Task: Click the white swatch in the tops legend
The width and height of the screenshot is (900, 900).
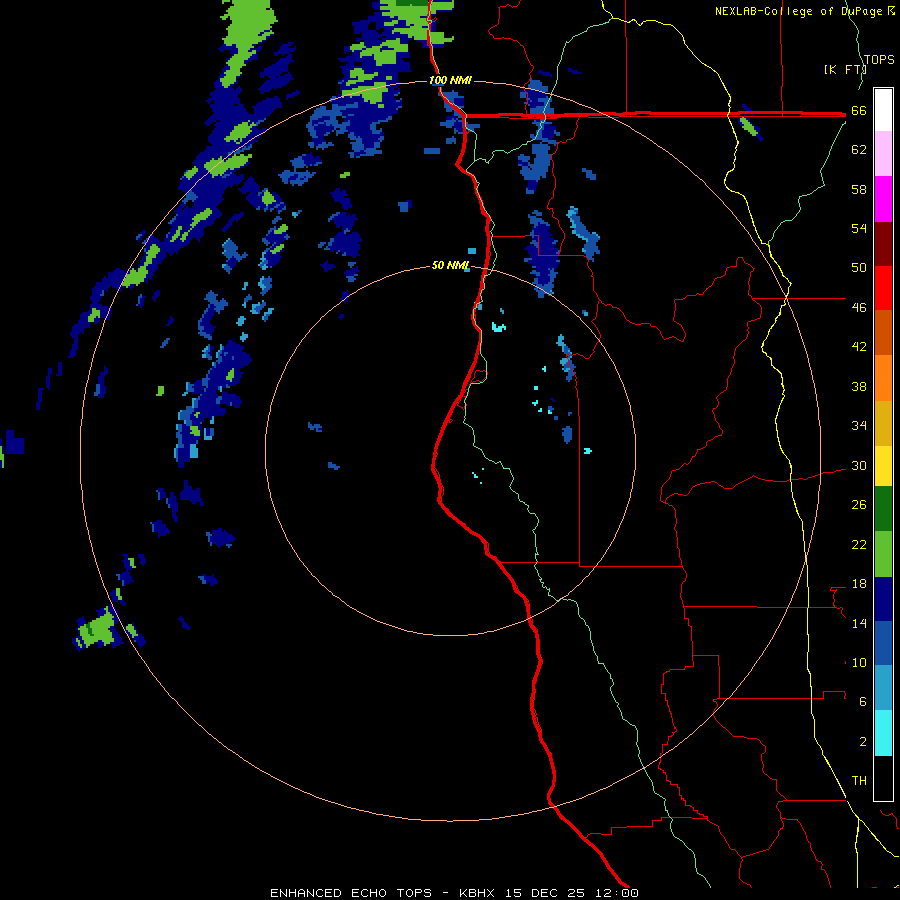Action: pyautogui.click(x=883, y=110)
